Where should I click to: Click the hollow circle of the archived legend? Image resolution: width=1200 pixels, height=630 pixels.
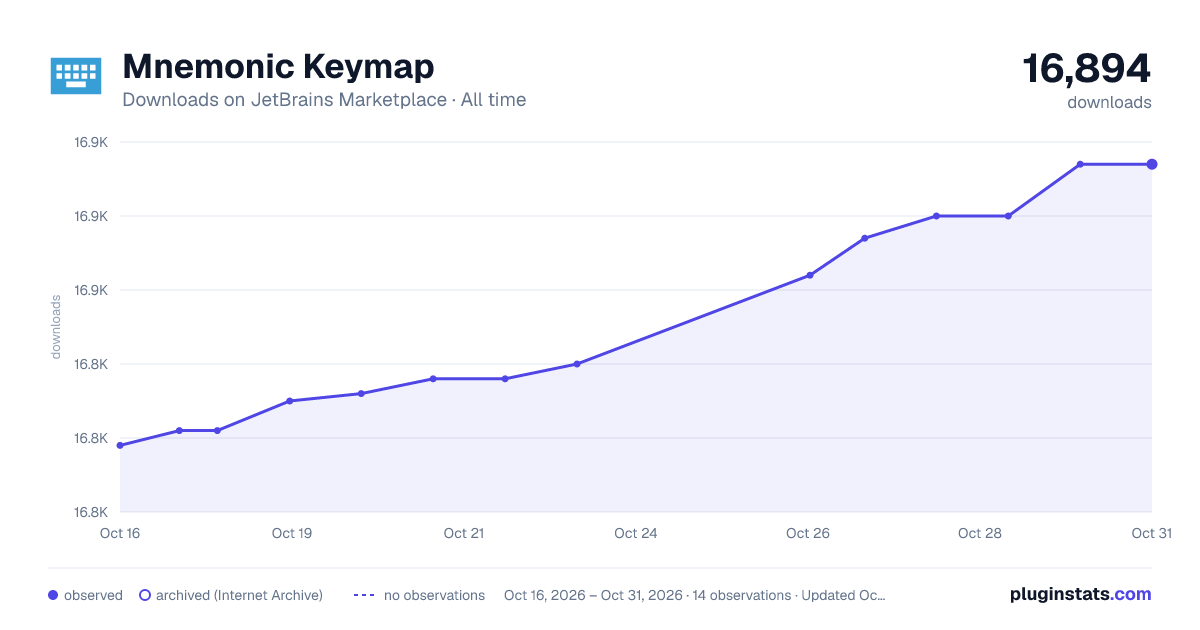tap(145, 595)
